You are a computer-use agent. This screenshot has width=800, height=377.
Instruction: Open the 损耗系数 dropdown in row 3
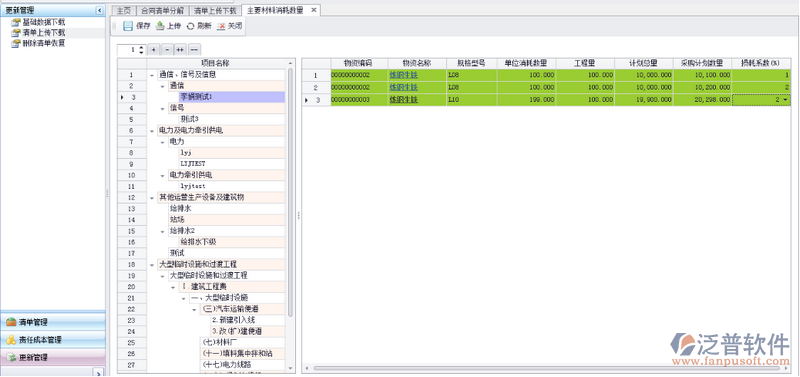click(x=785, y=100)
